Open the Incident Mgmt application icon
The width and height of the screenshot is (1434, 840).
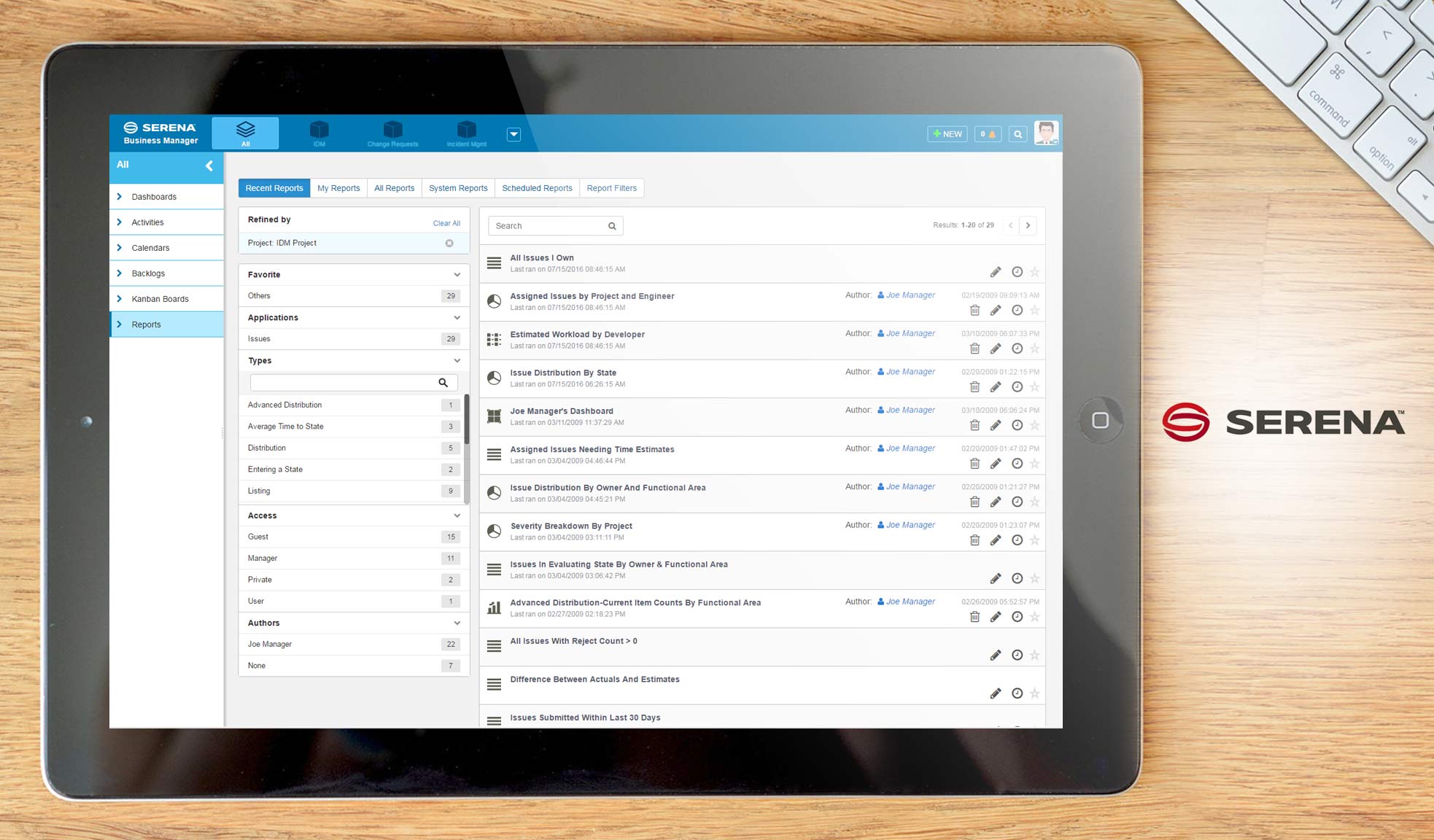point(465,133)
